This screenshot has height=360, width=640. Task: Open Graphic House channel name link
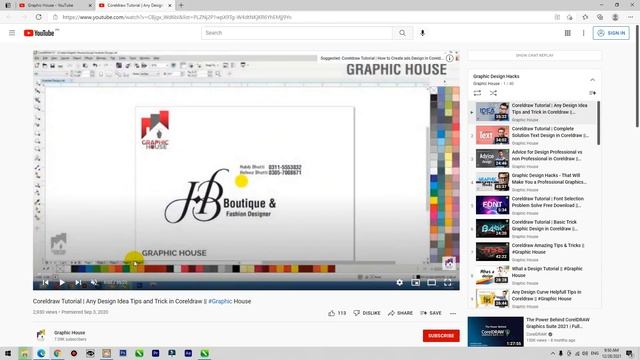tap(69, 333)
